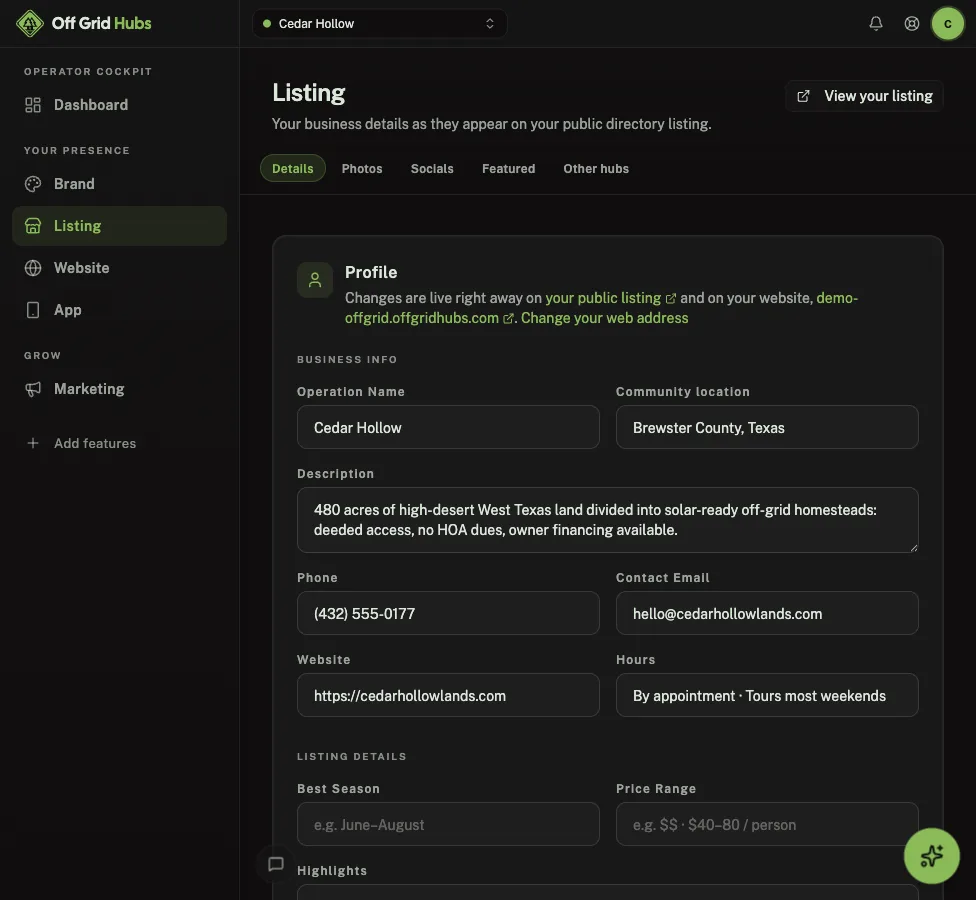Click the Listing storefront icon
The height and width of the screenshot is (900, 976).
coord(32,226)
